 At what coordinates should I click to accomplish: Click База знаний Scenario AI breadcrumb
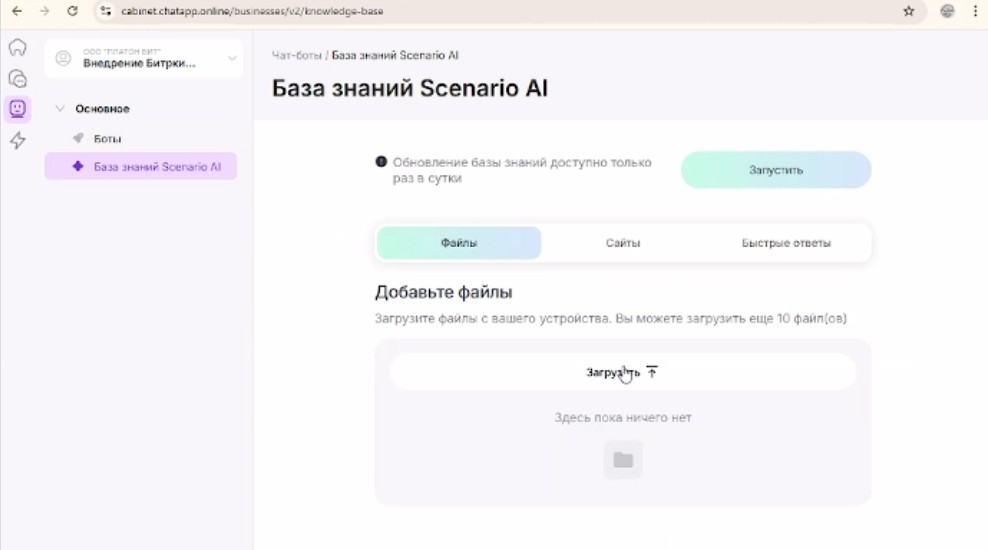(x=395, y=55)
